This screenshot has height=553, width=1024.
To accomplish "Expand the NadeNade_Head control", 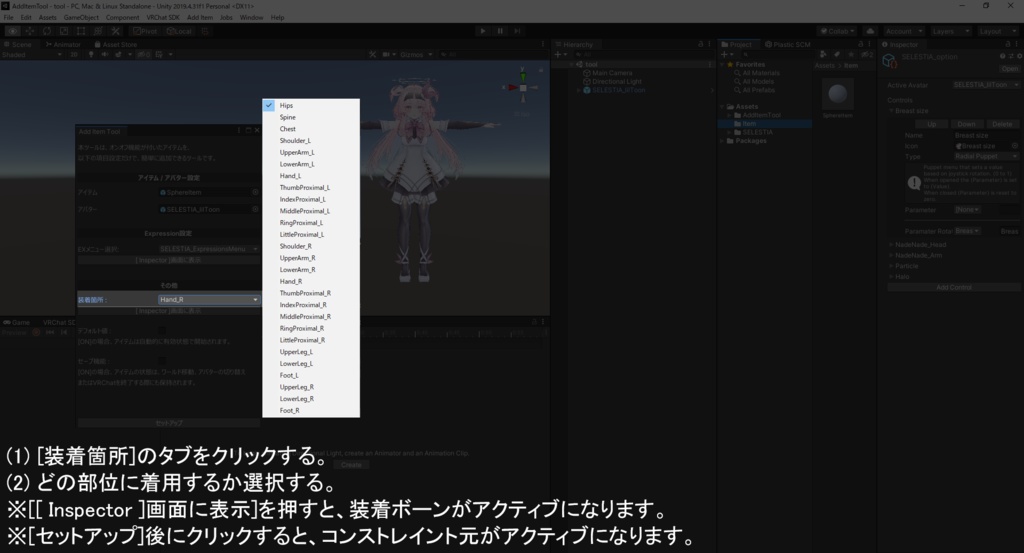I will (x=891, y=245).
